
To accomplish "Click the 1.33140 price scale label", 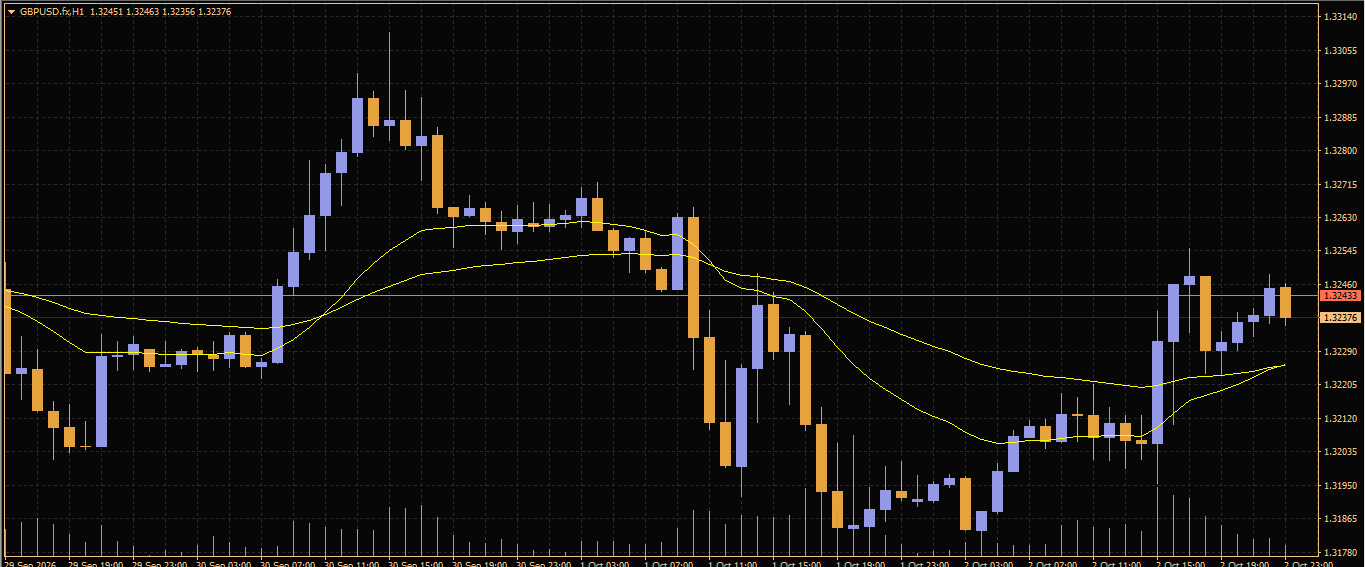I will point(1340,17).
